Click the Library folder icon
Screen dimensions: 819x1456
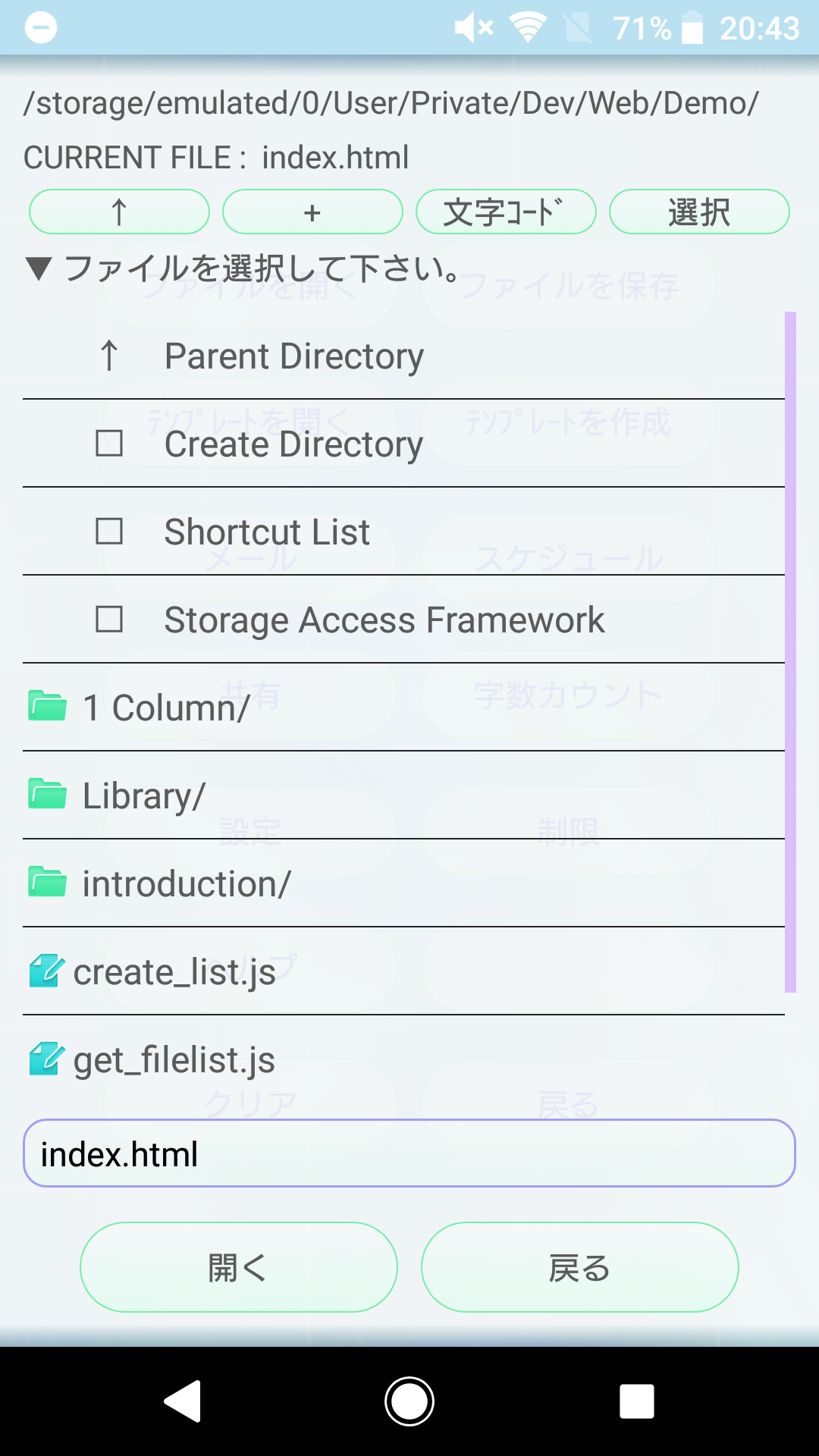(47, 794)
